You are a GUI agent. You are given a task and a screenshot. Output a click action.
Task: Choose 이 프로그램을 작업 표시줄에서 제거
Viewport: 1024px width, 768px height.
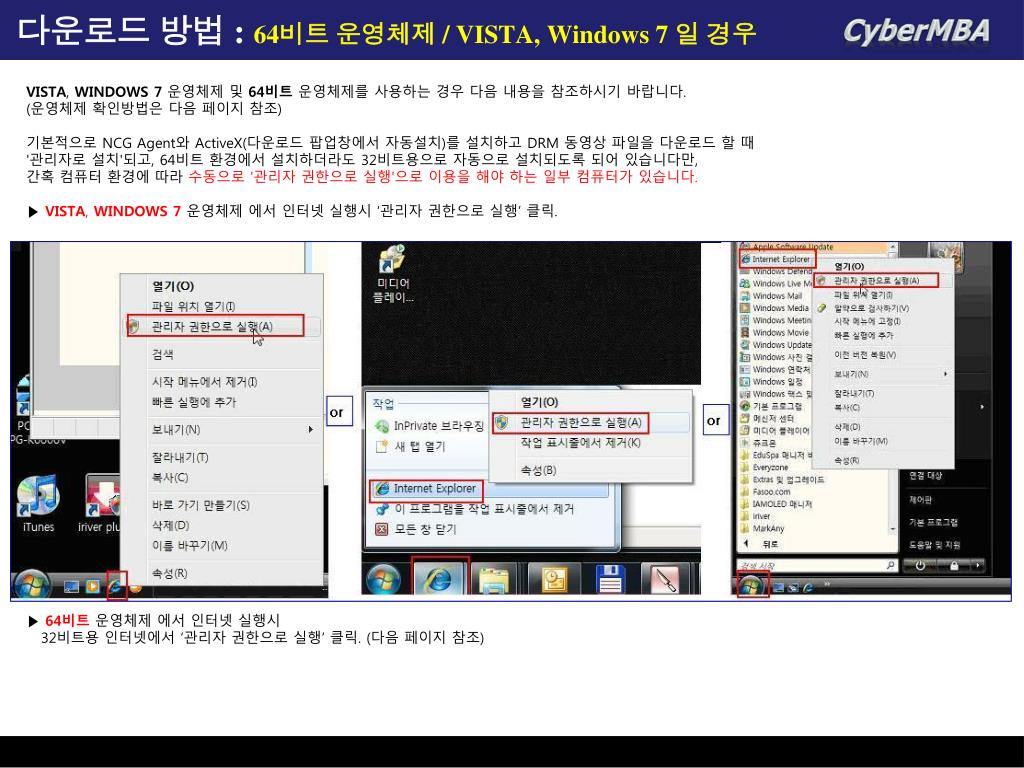click(475, 509)
